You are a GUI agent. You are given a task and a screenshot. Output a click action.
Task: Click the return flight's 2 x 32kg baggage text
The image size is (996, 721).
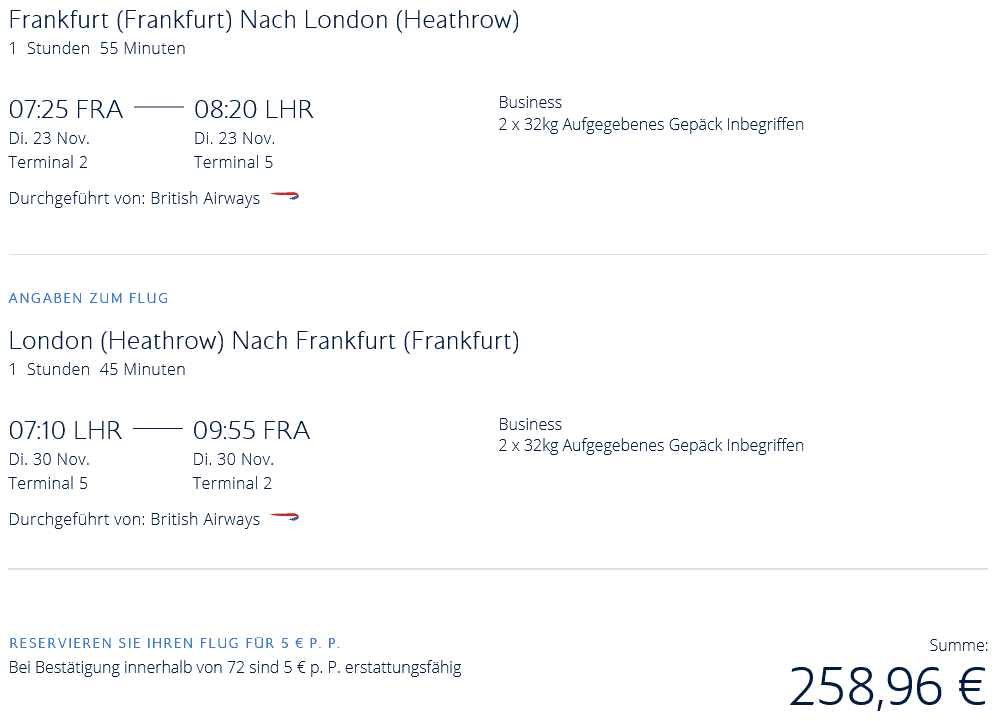(x=651, y=445)
